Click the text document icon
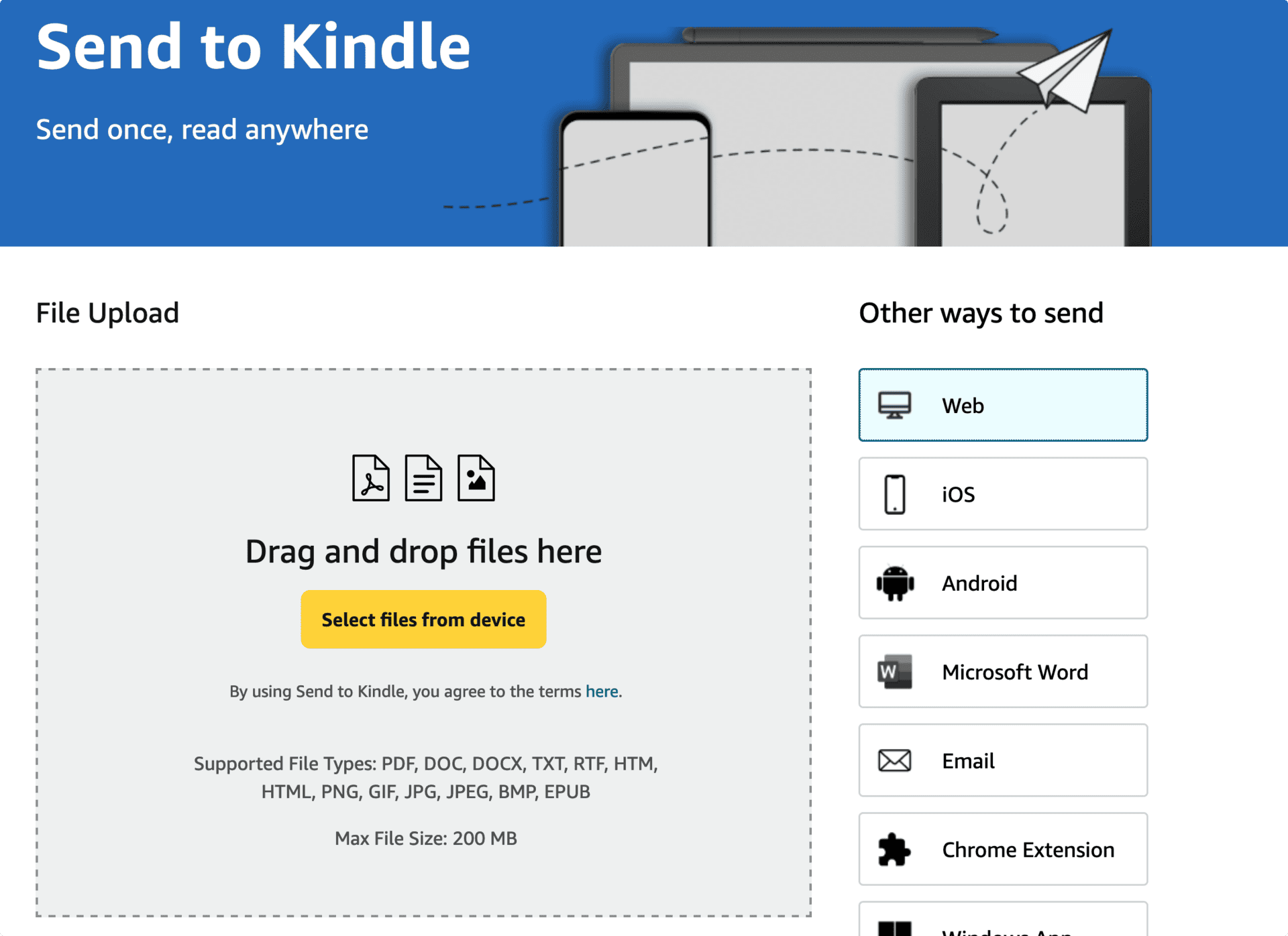This screenshot has height=936, width=1288. (x=423, y=478)
